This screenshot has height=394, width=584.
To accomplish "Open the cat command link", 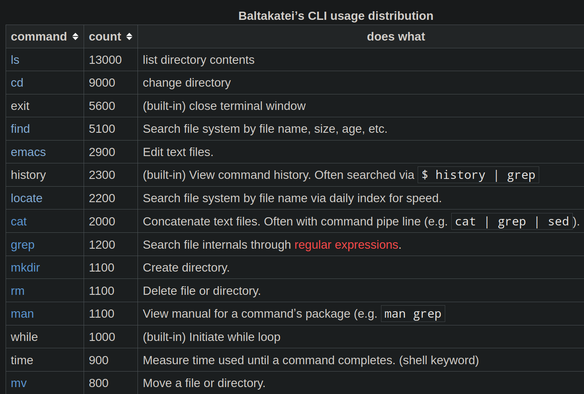I will click(x=19, y=222).
